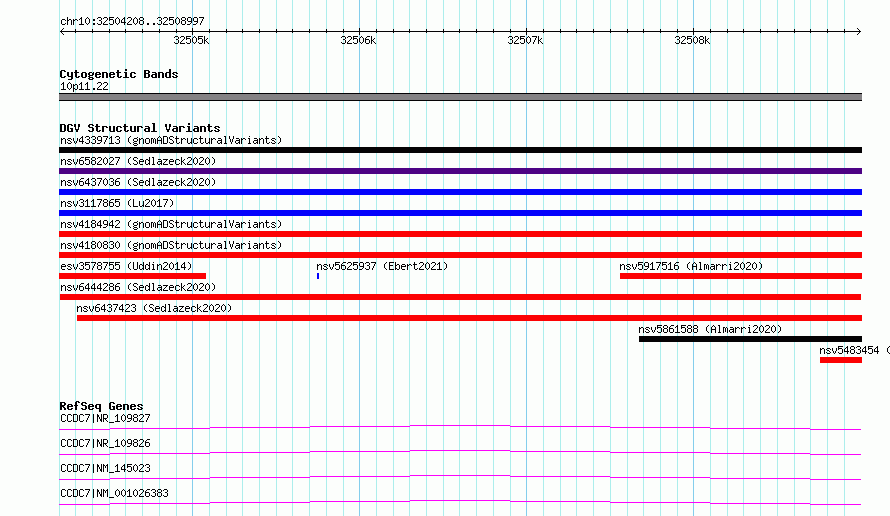Viewport: 890px width, 516px height.
Task: Click the blue nsv6437036 variant bar
Action: point(460,192)
